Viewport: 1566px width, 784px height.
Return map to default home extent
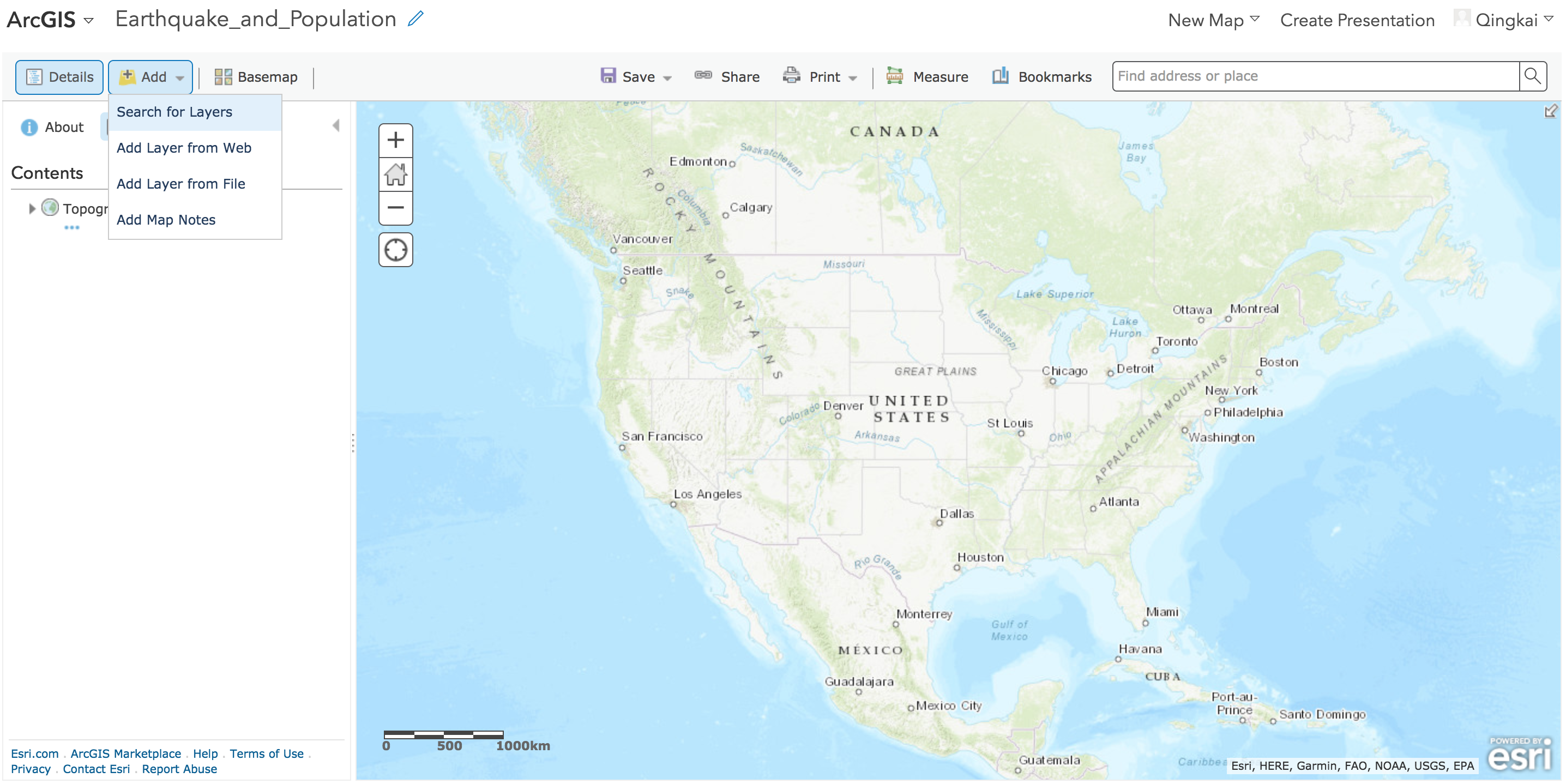(395, 174)
